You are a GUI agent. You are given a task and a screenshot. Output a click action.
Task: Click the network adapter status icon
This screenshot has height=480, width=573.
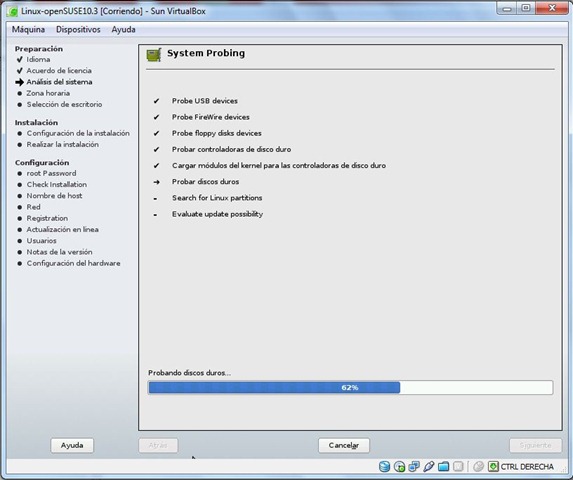point(414,466)
